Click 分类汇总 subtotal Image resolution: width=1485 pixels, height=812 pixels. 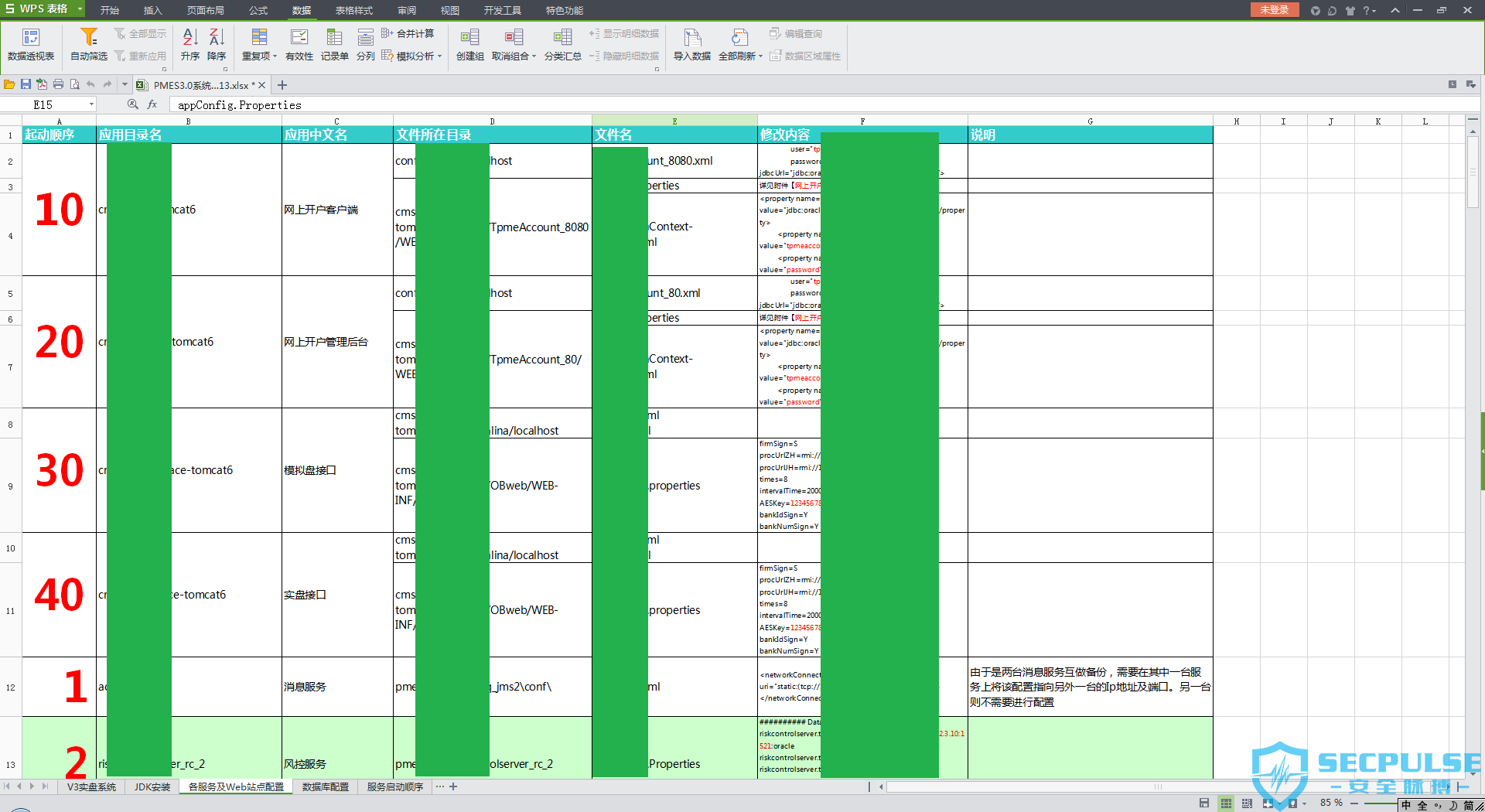click(562, 44)
